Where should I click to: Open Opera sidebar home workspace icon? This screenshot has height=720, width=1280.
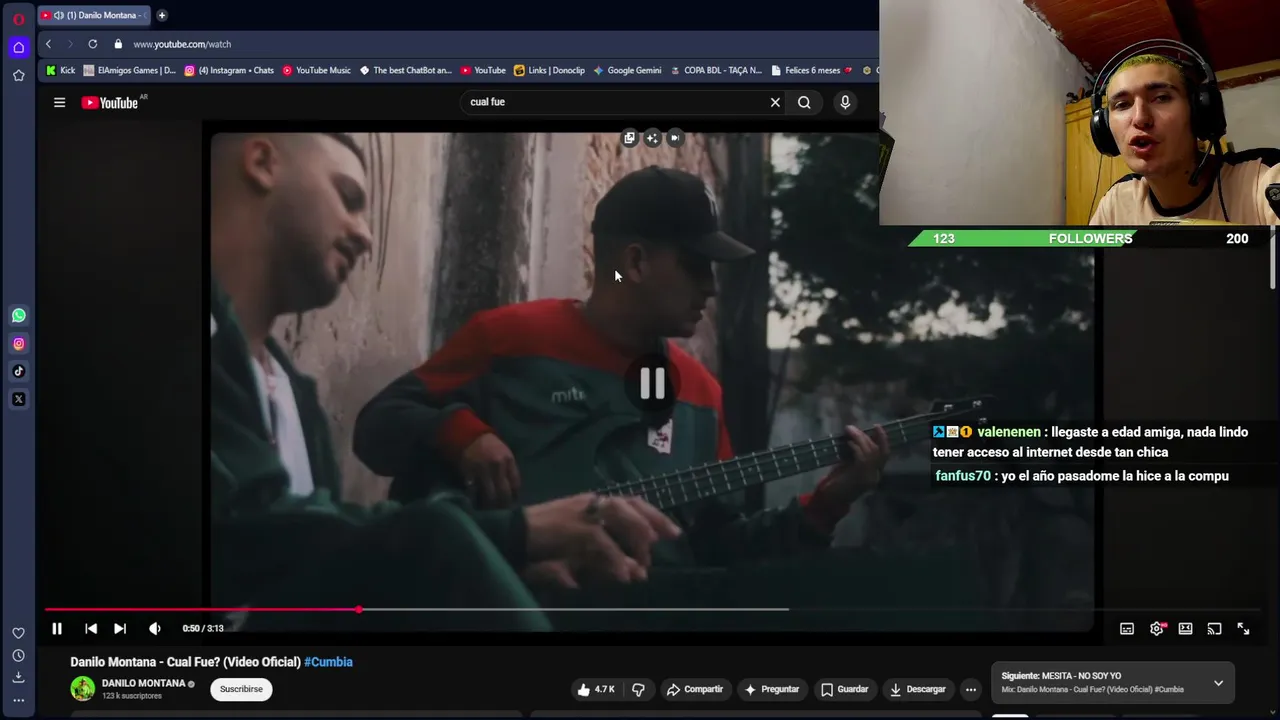pyautogui.click(x=18, y=47)
